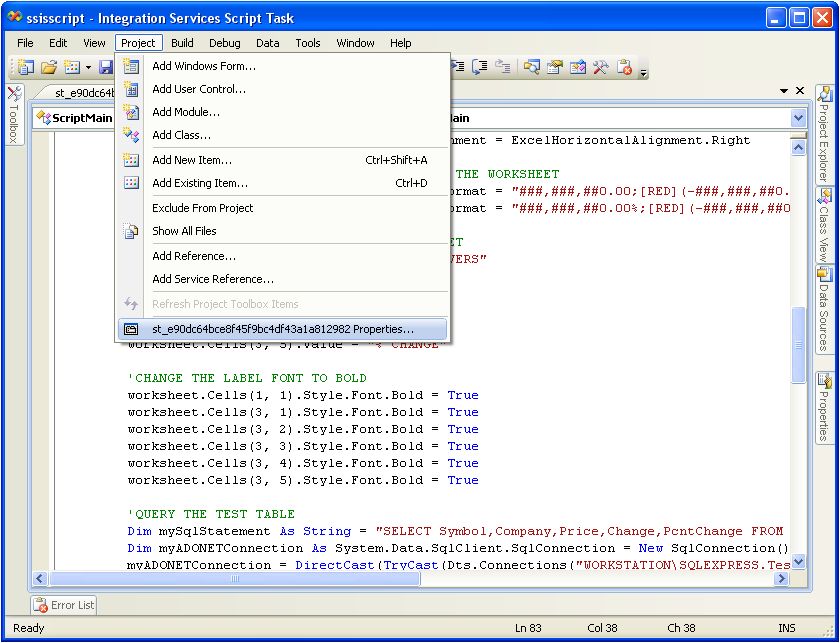Viewport: 840px width, 643px height.
Task: Expand the Main method dropdown arrow
Action: coord(797,118)
